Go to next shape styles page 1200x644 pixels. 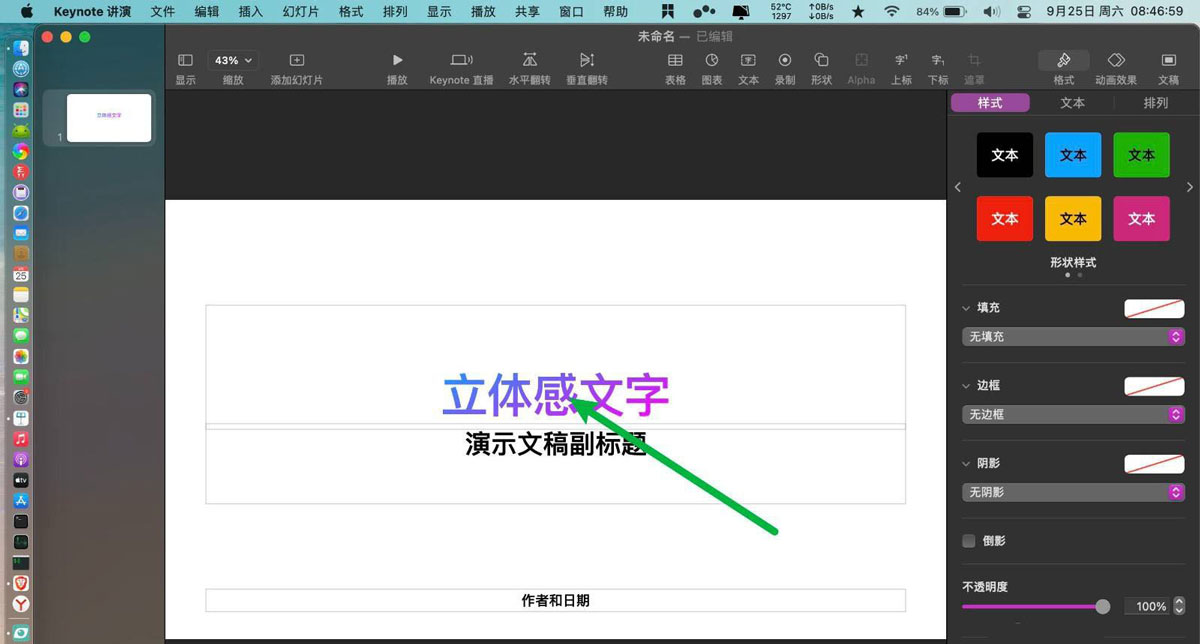(x=1189, y=187)
